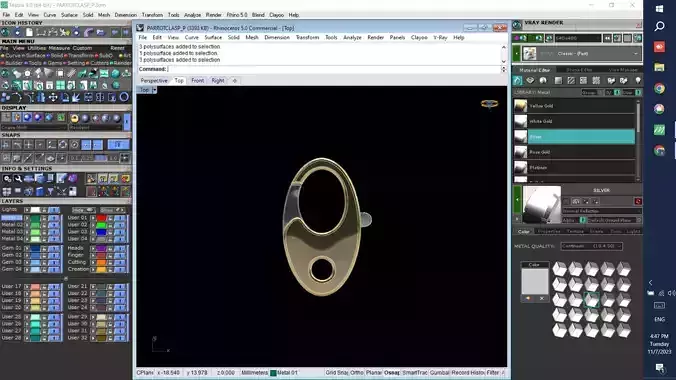Toggle visibility switch for User 01 layer
The height and width of the screenshot is (380, 676).
pyautogui.click(x=119, y=218)
